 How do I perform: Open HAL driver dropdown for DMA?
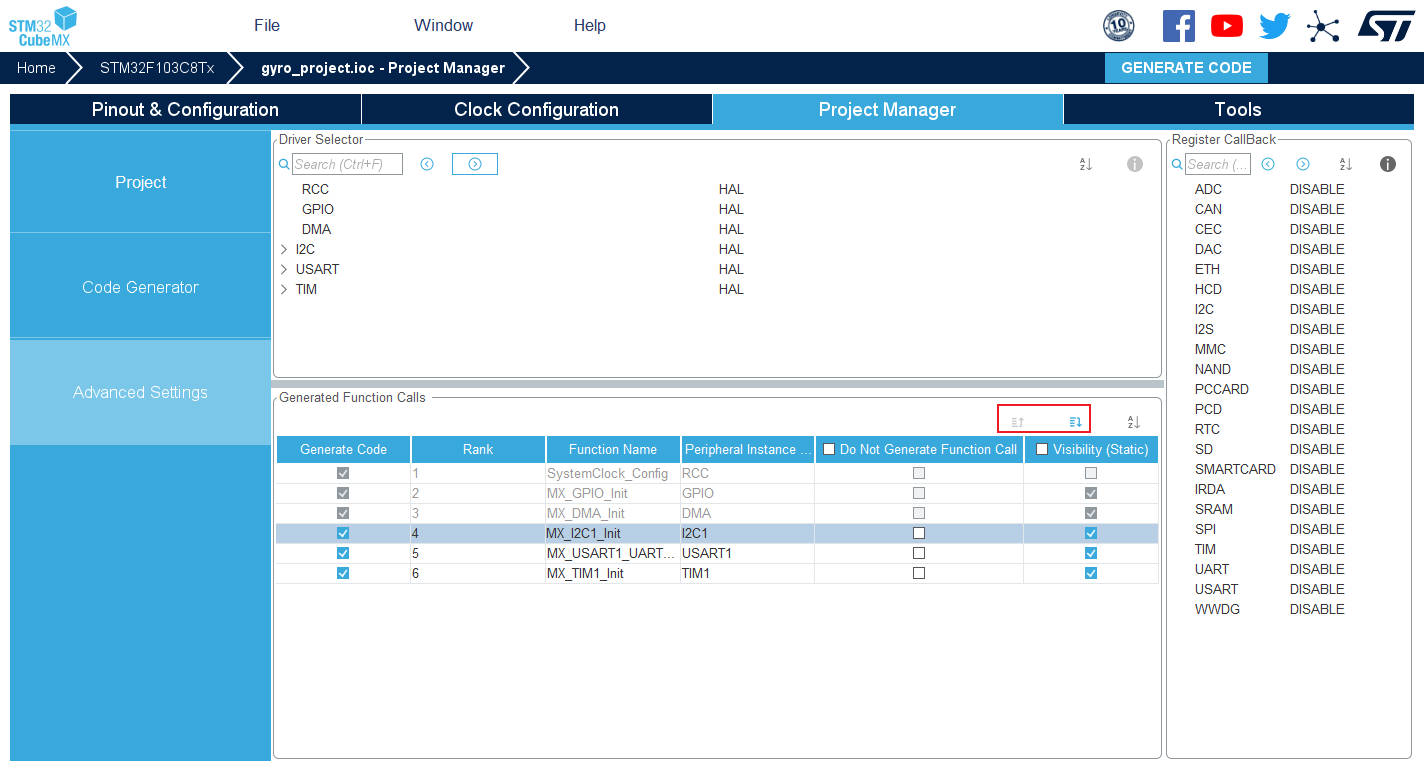[x=731, y=229]
